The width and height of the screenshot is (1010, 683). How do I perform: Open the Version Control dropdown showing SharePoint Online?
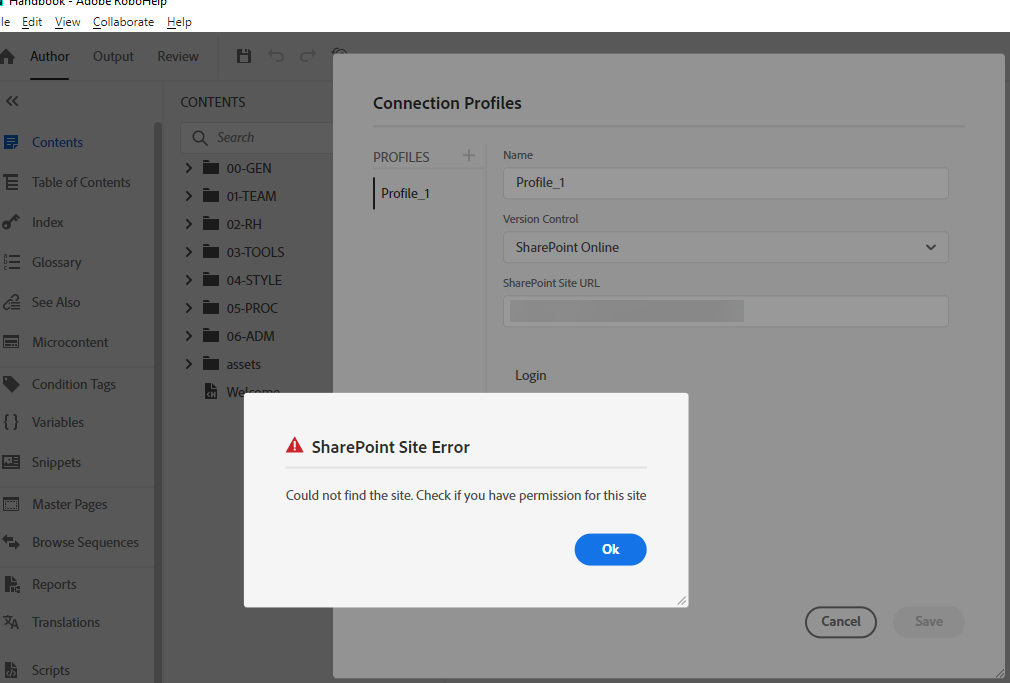click(725, 247)
